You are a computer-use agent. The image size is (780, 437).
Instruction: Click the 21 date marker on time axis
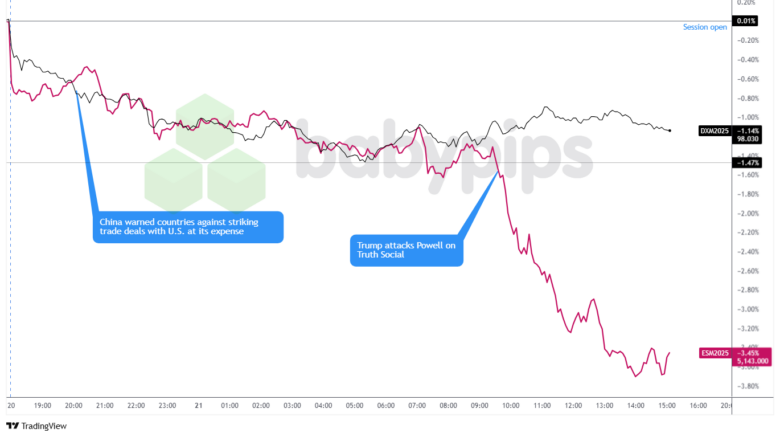[x=198, y=406]
